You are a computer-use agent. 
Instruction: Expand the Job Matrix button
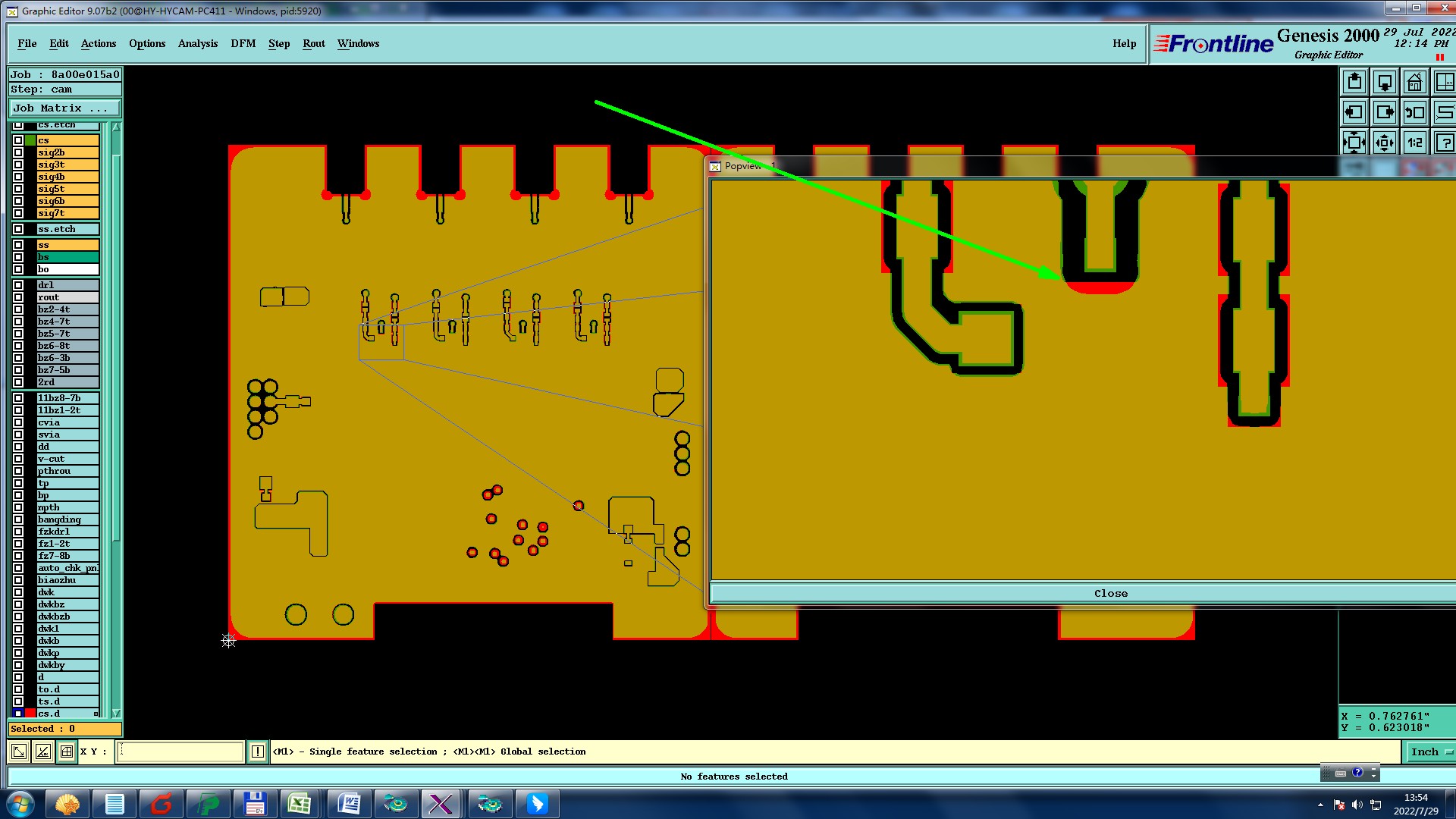(x=64, y=108)
